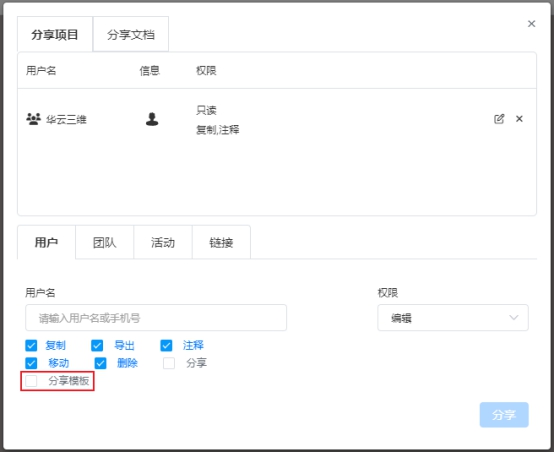Click the edit permission icon for 华云三维
Image resolution: width=554 pixels, height=452 pixels.
pos(499,119)
